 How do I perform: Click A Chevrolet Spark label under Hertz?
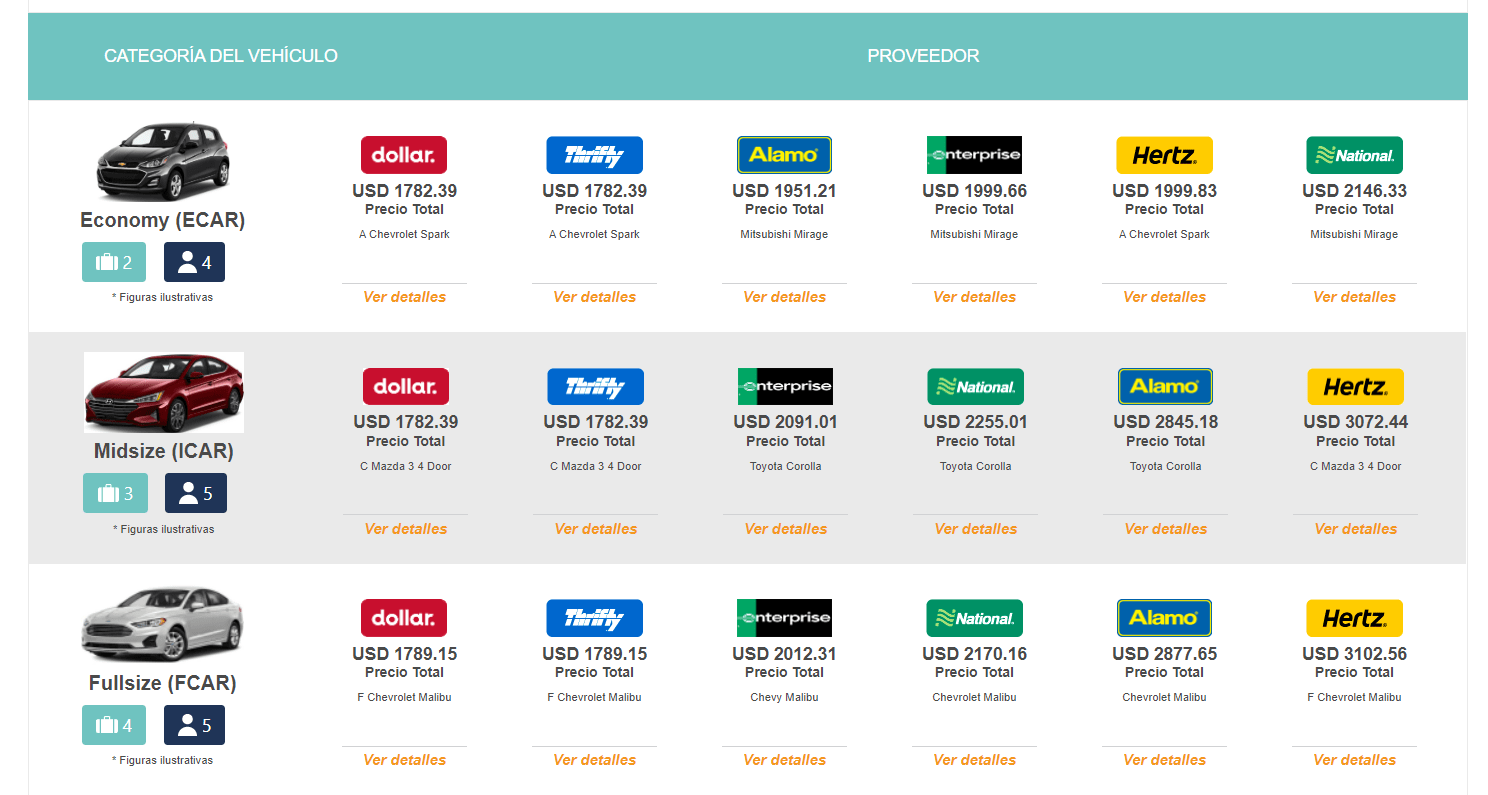(1165, 234)
